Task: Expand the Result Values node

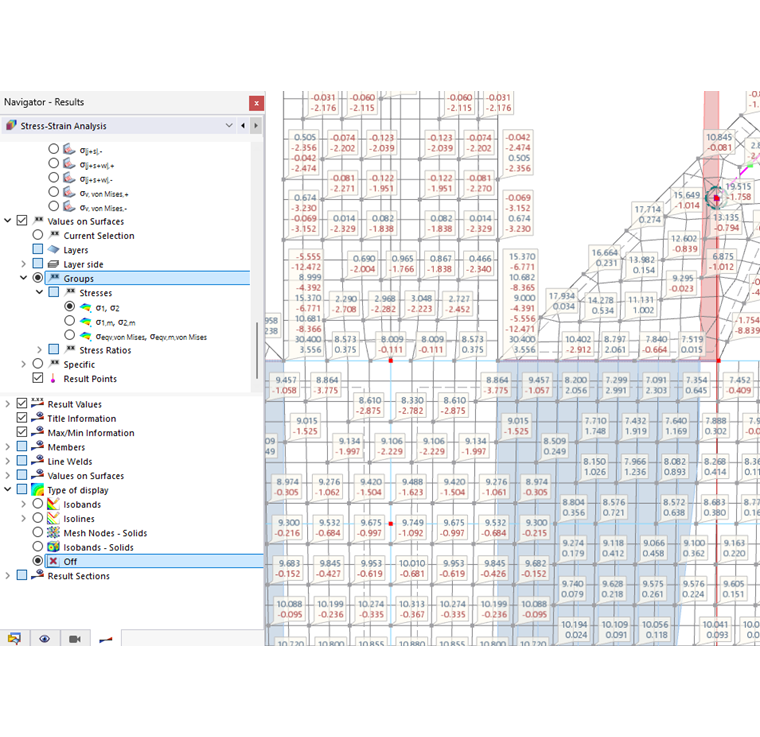Action: (8, 404)
